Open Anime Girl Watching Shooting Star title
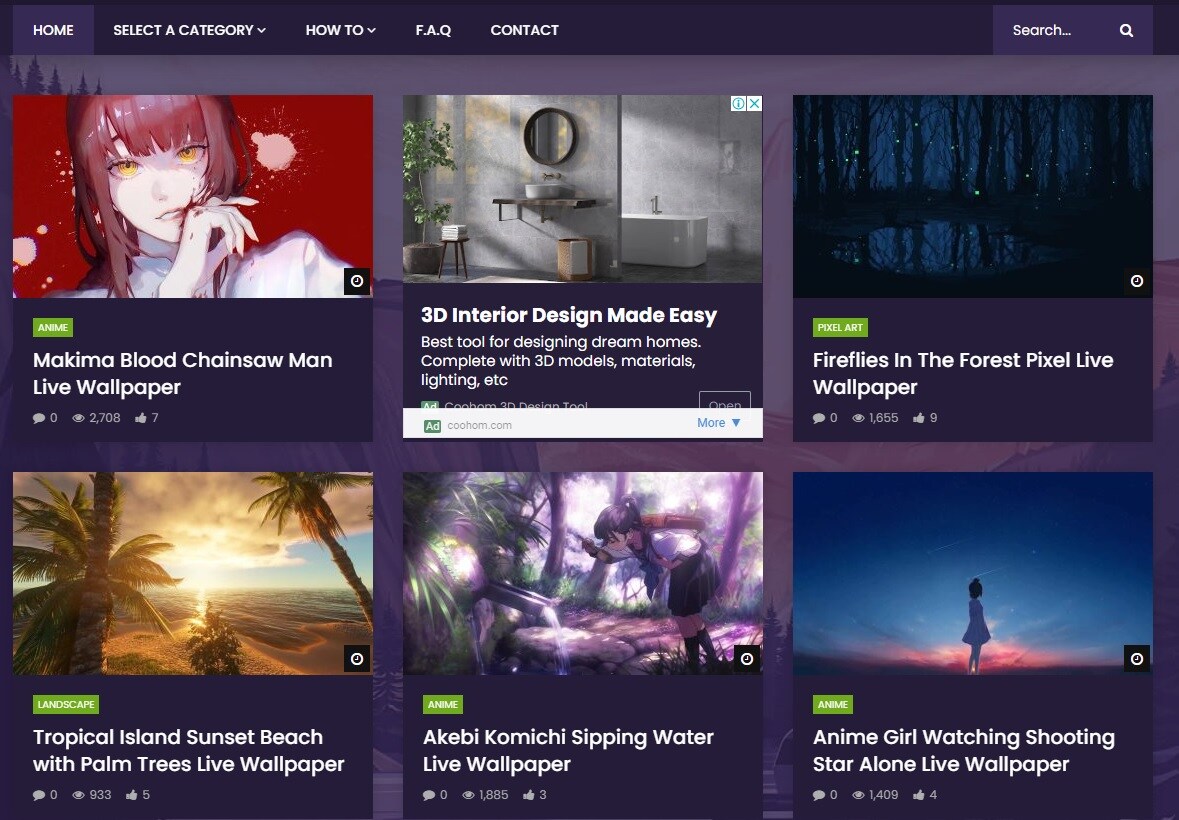This screenshot has width=1179, height=820. point(964,751)
